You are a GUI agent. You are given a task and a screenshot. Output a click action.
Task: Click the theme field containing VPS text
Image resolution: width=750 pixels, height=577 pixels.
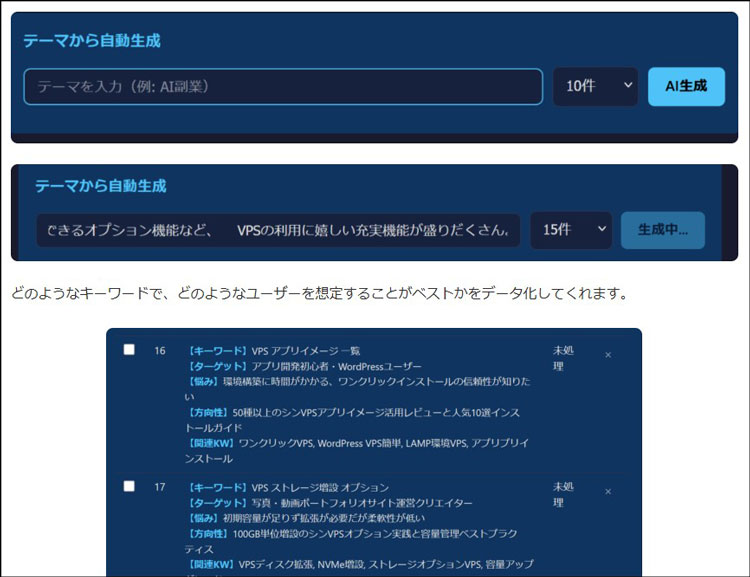(x=278, y=229)
